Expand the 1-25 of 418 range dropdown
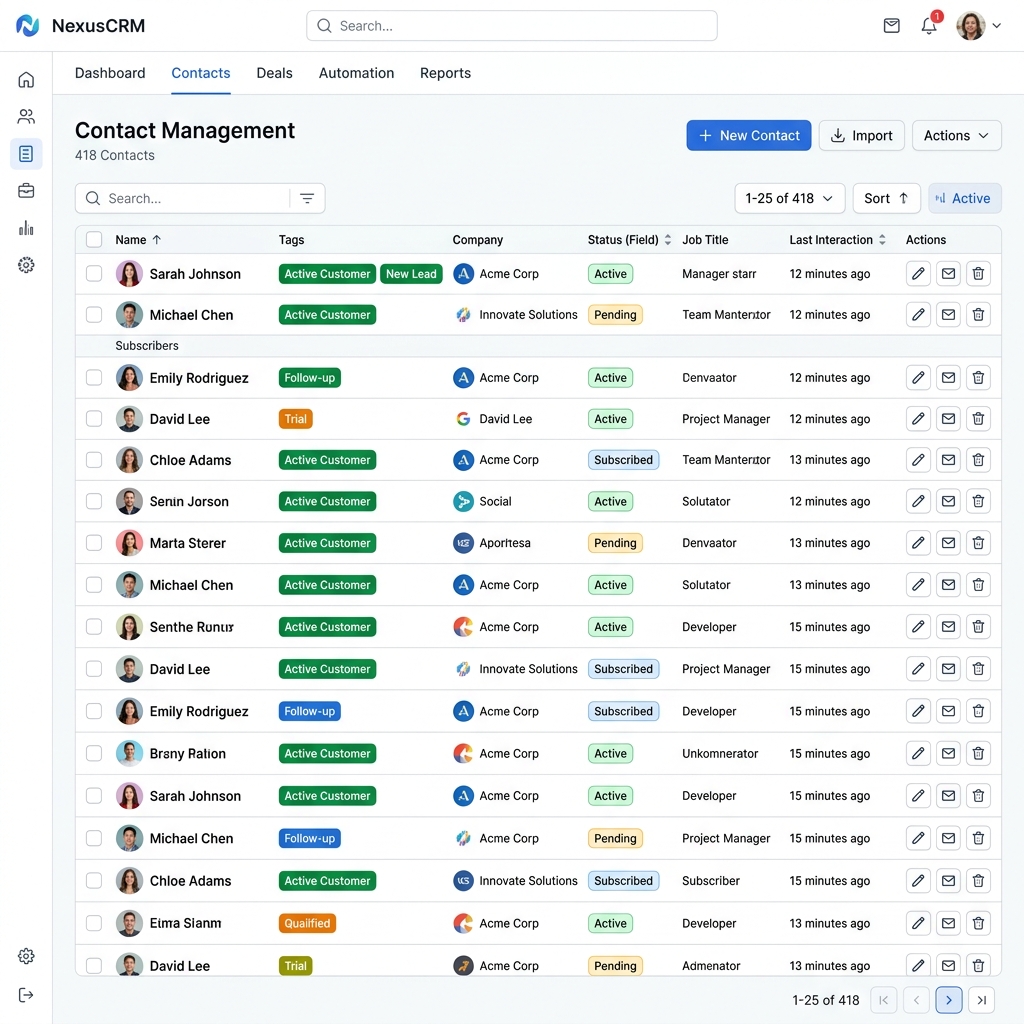The height and width of the screenshot is (1024, 1024). pos(790,199)
